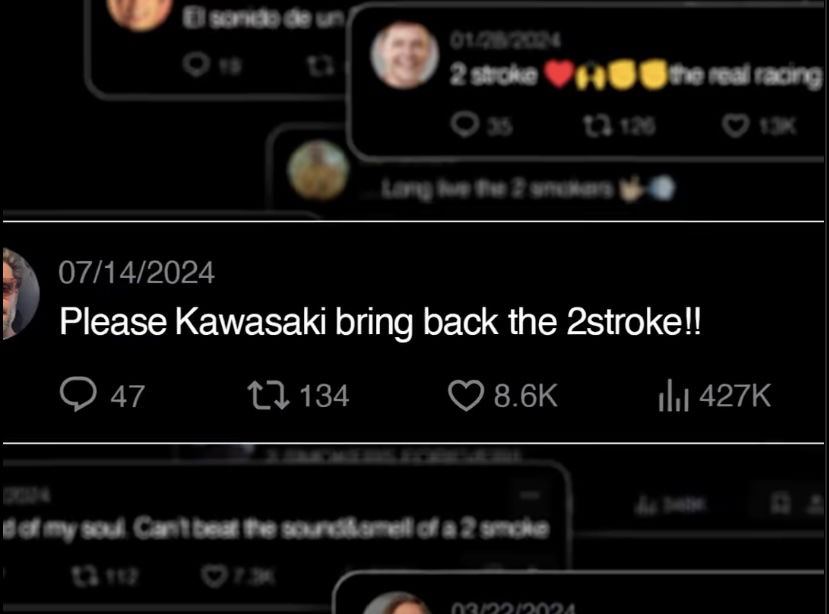Open smiling man avatar on 01/28/2024 tweet
Image resolution: width=829 pixels, height=614 pixels.
click(404, 55)
